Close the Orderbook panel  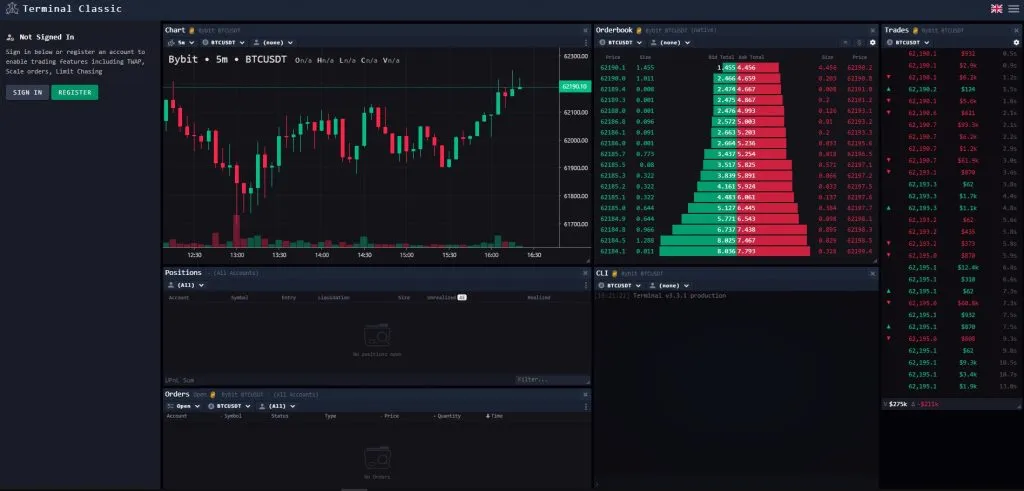tap(872, 30)
